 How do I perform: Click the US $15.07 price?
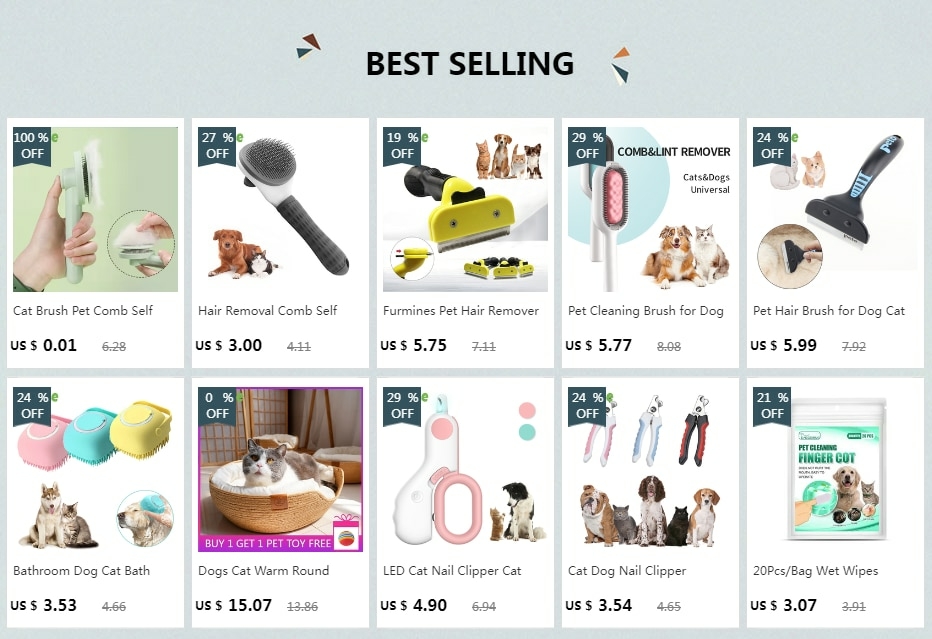tap(234, 605)
